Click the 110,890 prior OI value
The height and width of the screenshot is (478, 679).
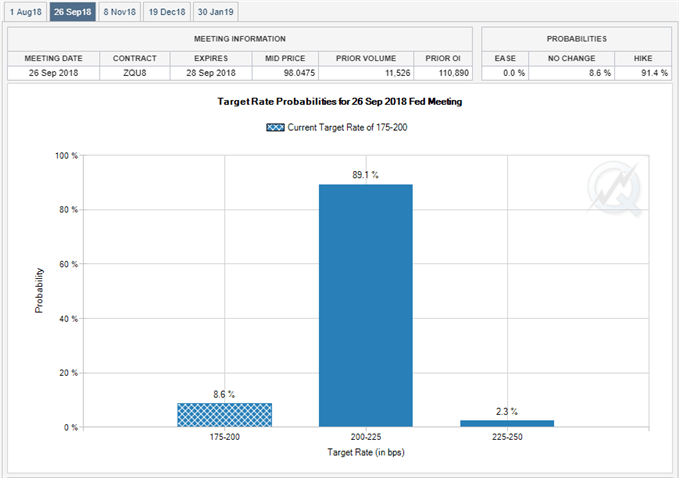[x=454, y=73]
